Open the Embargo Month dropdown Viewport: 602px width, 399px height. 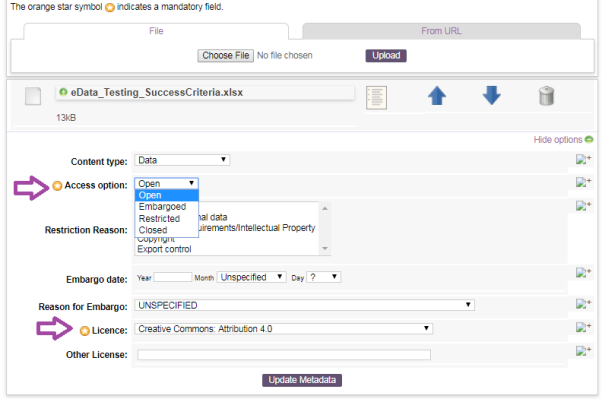(251, 277)
